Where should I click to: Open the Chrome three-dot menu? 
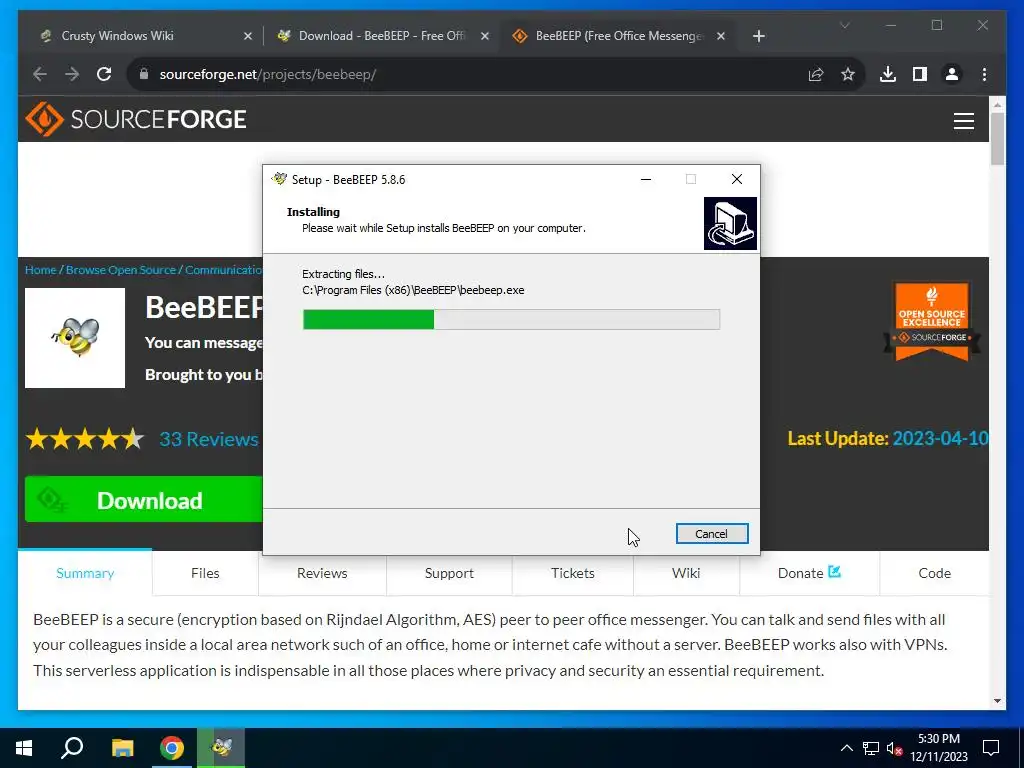(x=984, y=74)
